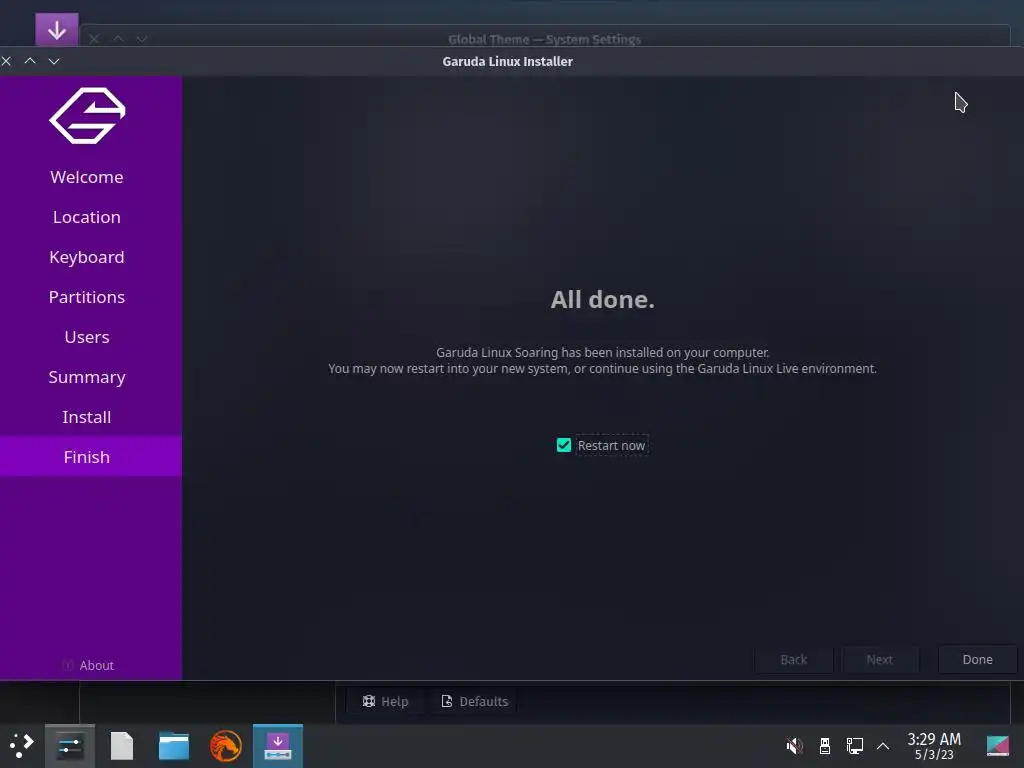The image size is (1024, 768).
Task: Select the Location step in sidebar
Action: [x=87, y=217]
